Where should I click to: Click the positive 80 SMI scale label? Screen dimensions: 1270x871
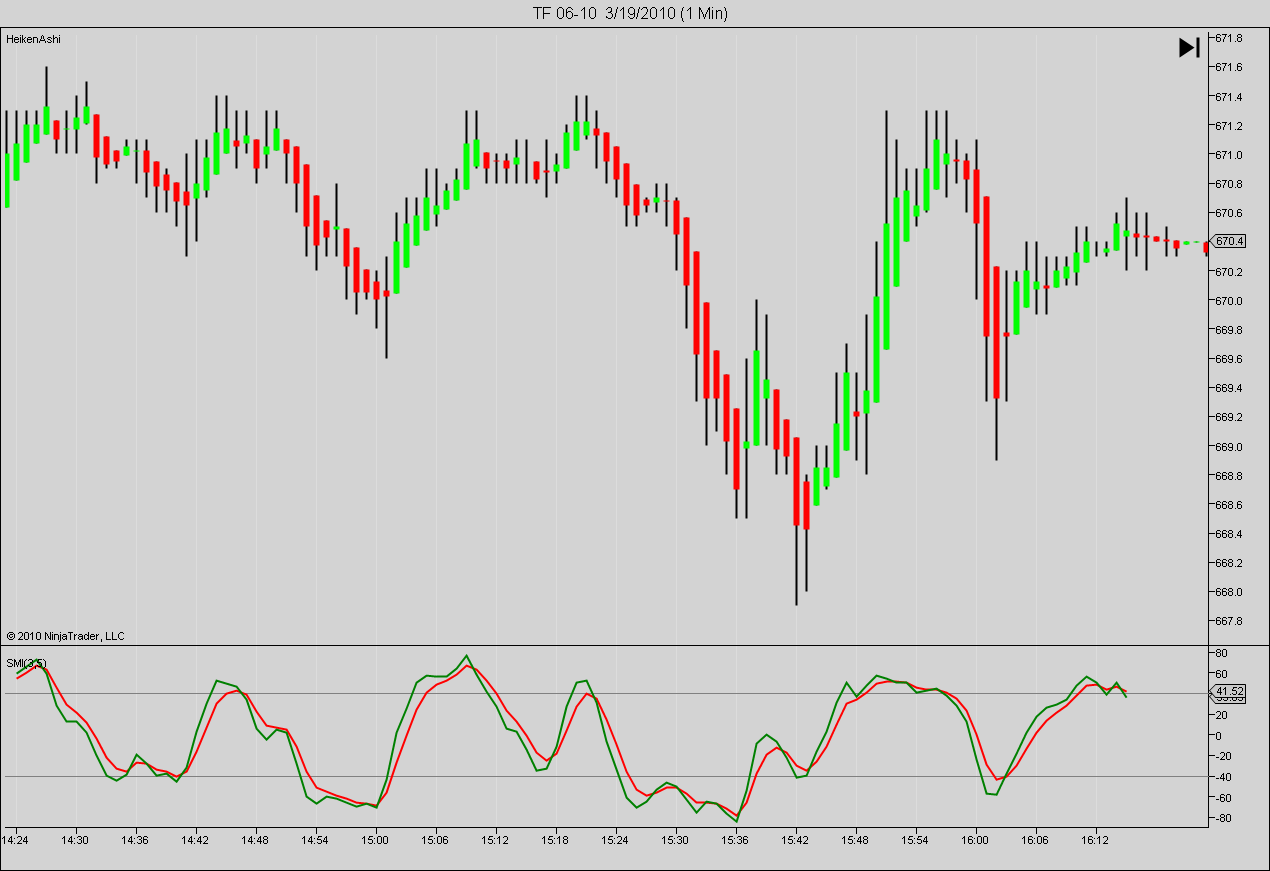(1222, 653)
